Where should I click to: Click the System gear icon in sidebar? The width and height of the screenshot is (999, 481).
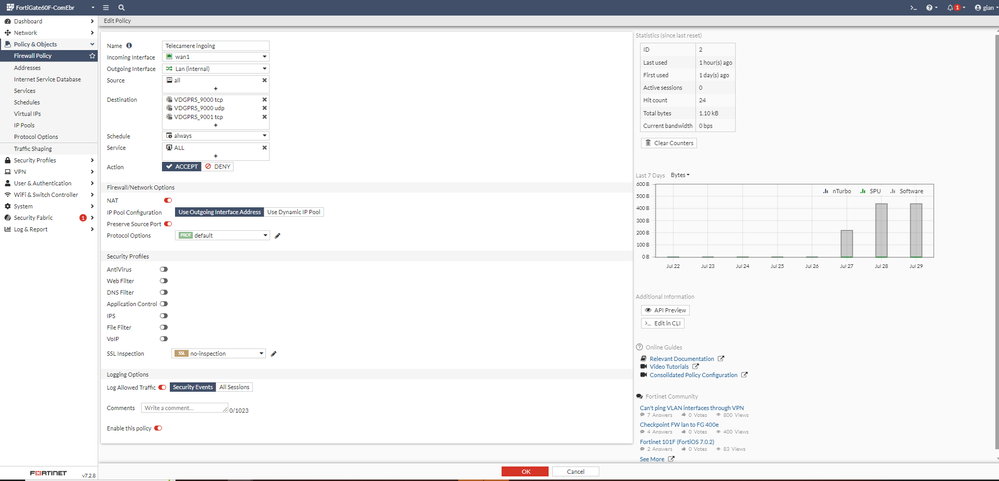coord(8,206)
